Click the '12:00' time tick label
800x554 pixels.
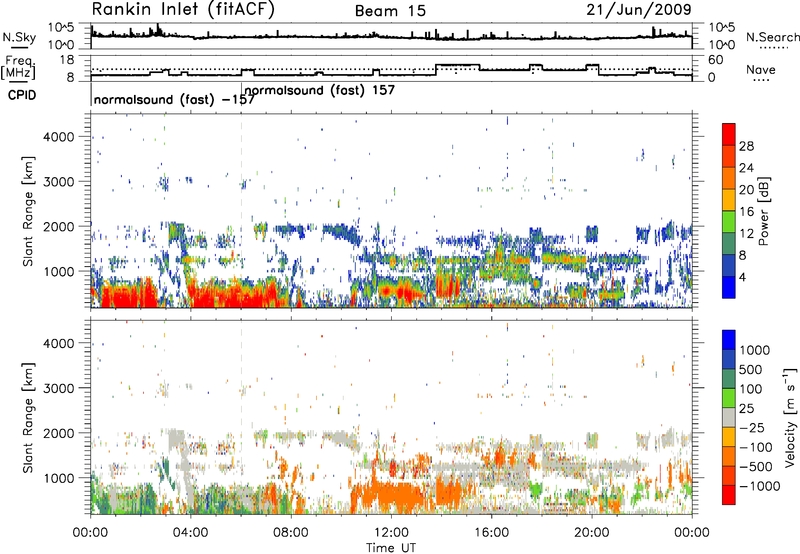pyautogui.click(x=391, y=533)
